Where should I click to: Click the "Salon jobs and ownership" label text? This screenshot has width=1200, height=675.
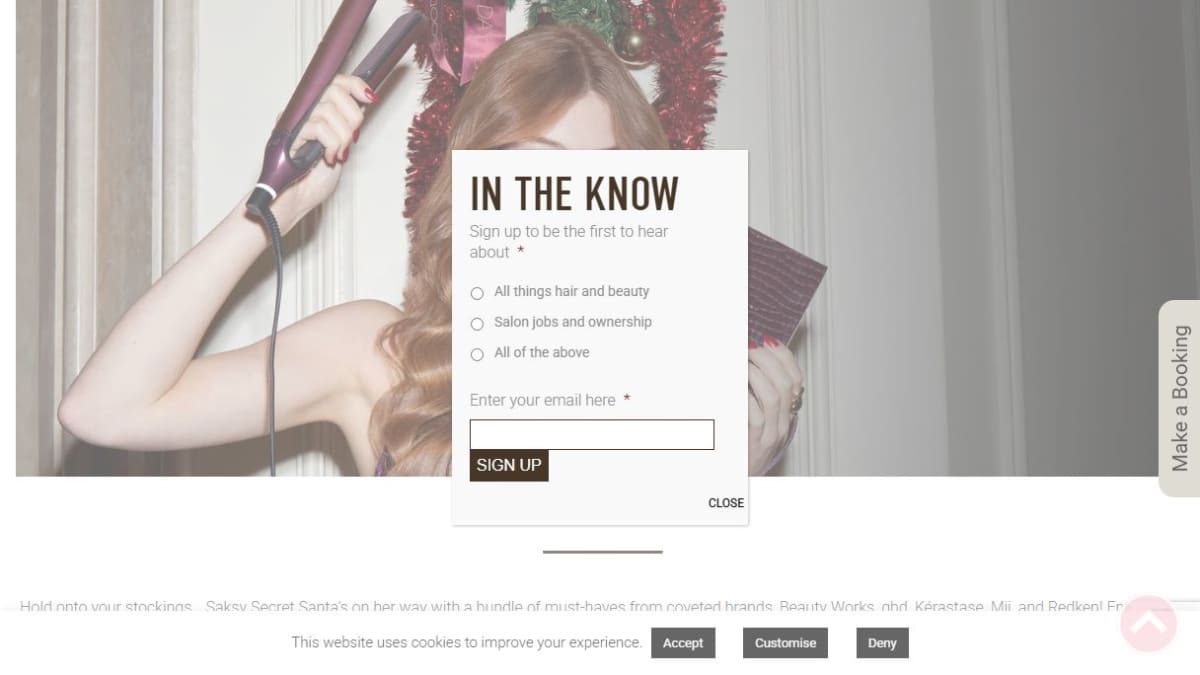coord(573,322)
